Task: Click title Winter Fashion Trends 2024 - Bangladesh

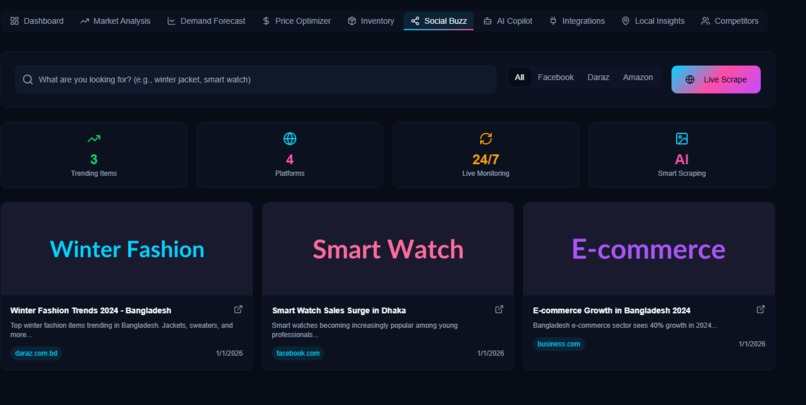Action: (91, 310)
